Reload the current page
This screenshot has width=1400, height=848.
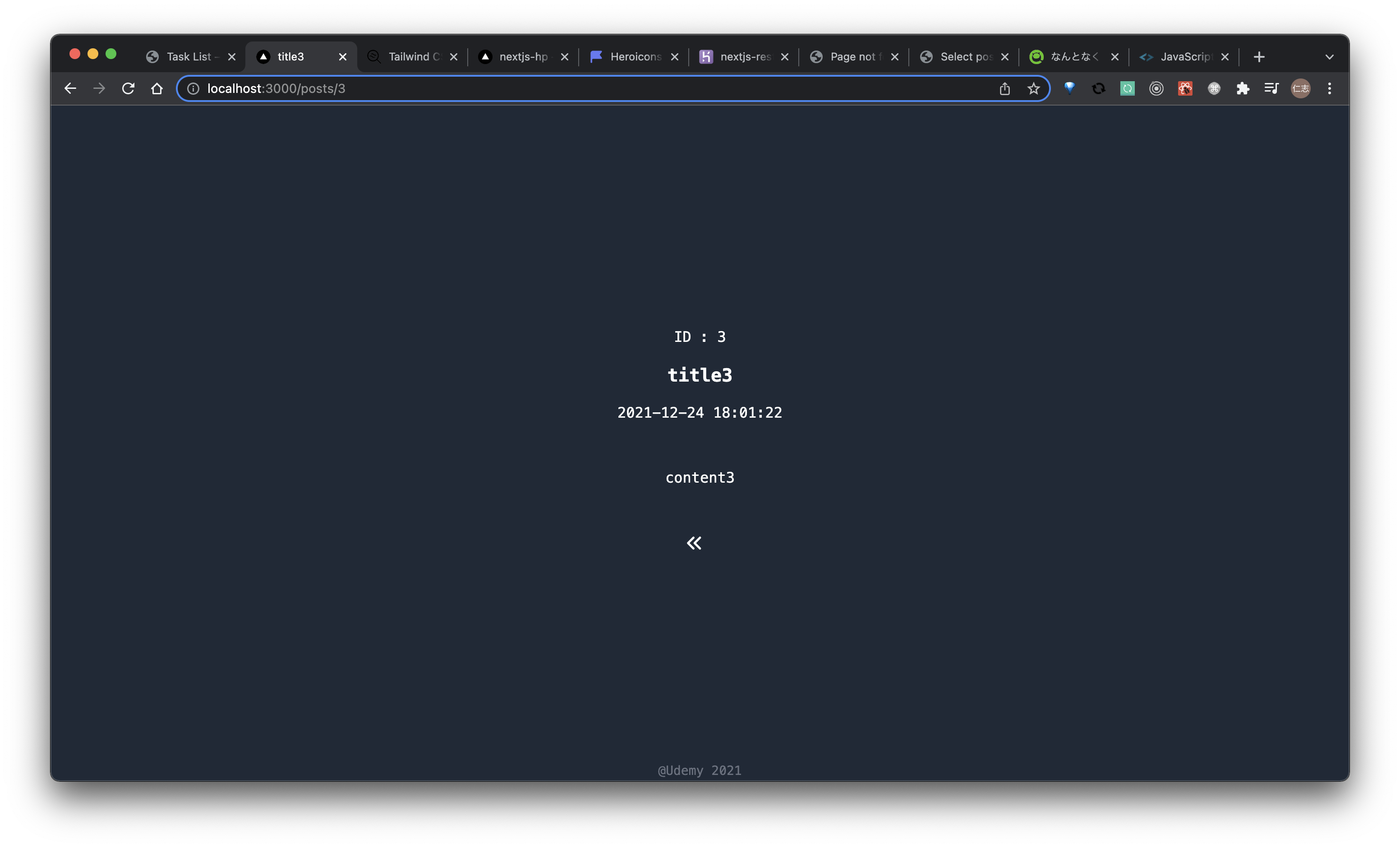pyautogui.click(x=129, y=89)
